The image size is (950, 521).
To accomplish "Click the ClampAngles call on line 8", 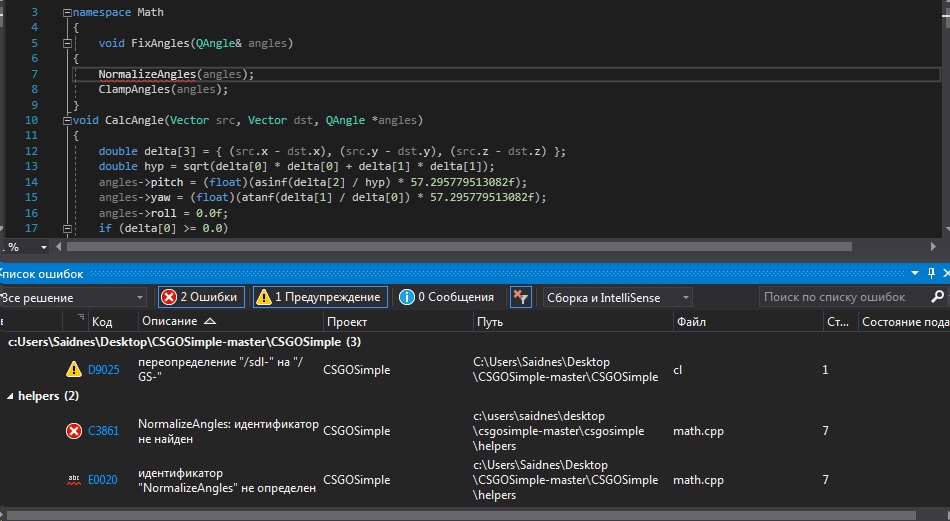I will [135, 90].
